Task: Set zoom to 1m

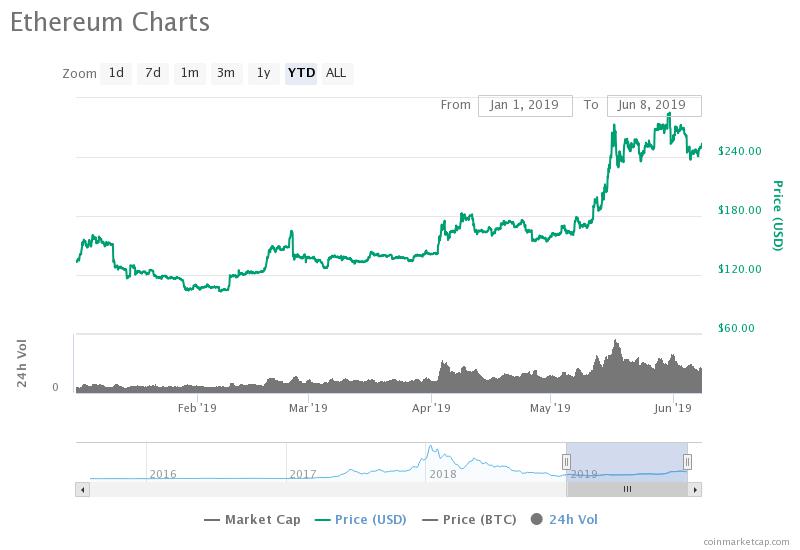Action: (x=189, y=73)
